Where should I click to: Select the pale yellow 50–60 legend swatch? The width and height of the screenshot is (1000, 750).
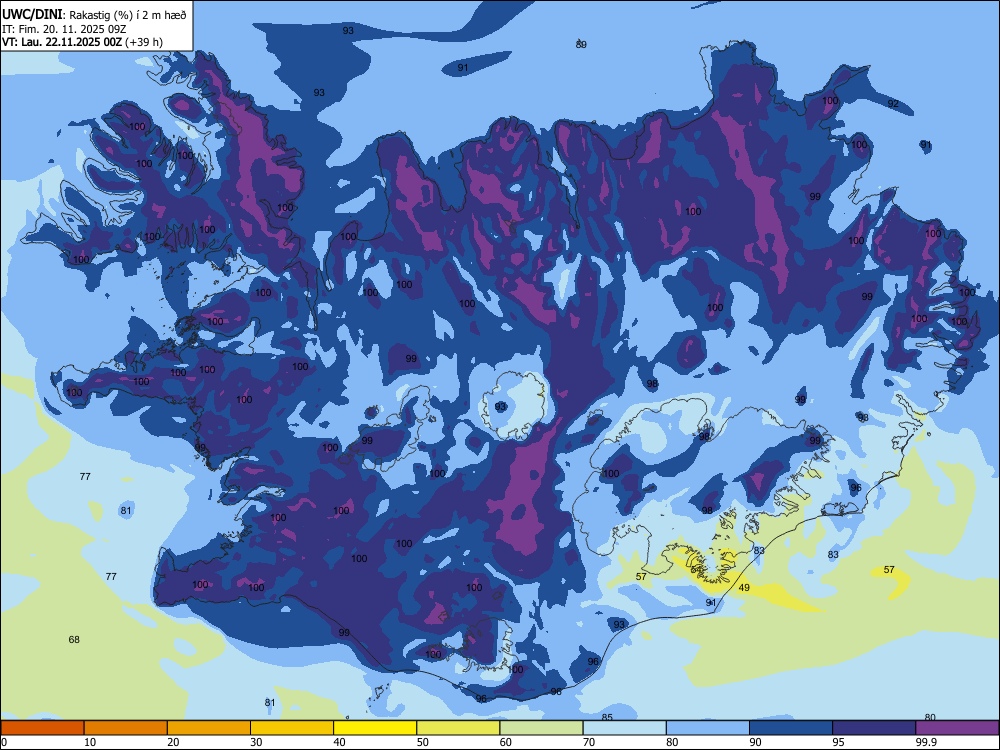pyautogui.click(x=459, y=728)
